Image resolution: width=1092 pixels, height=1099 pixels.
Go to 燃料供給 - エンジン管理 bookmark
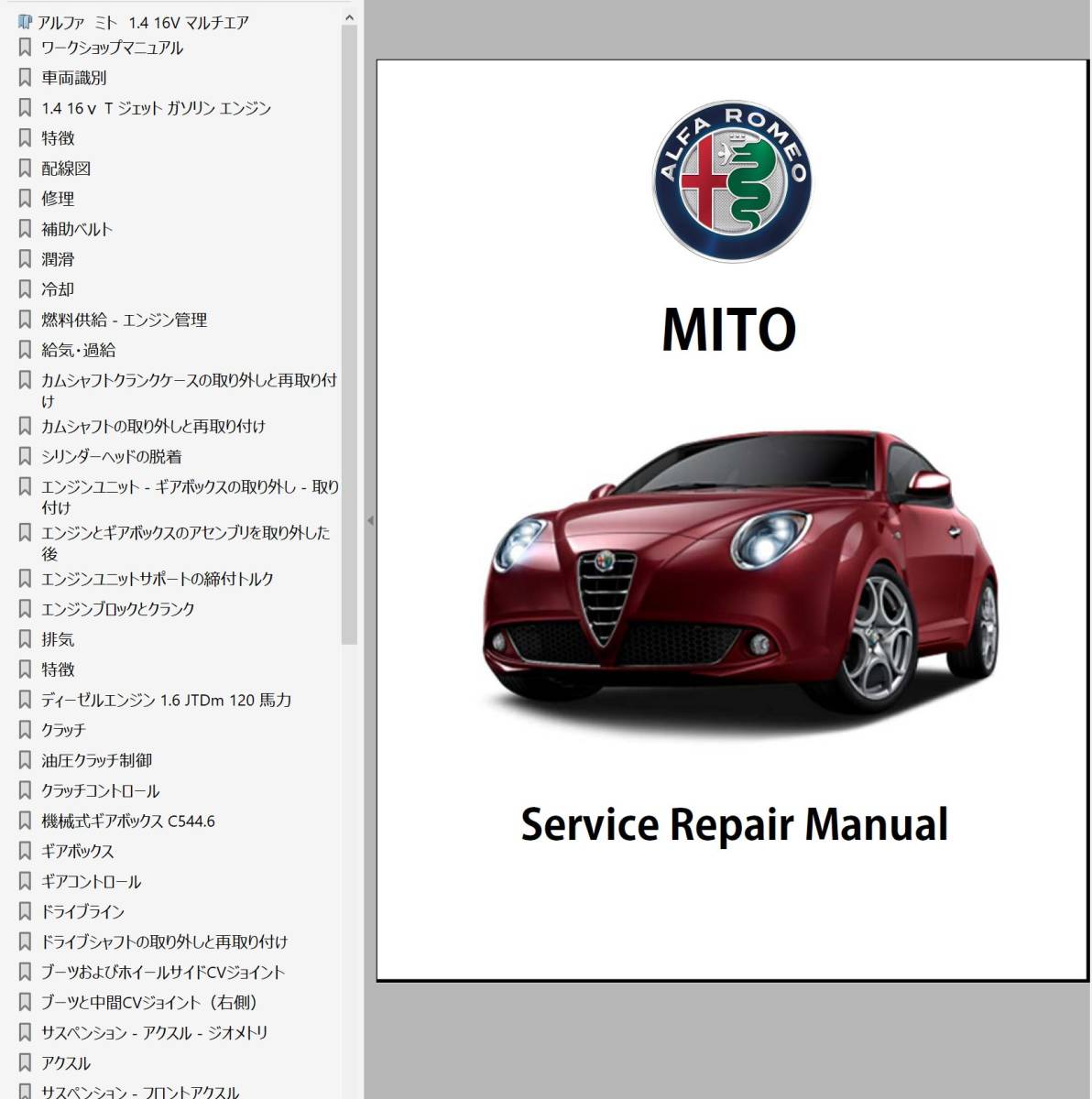tap(124, 320)
